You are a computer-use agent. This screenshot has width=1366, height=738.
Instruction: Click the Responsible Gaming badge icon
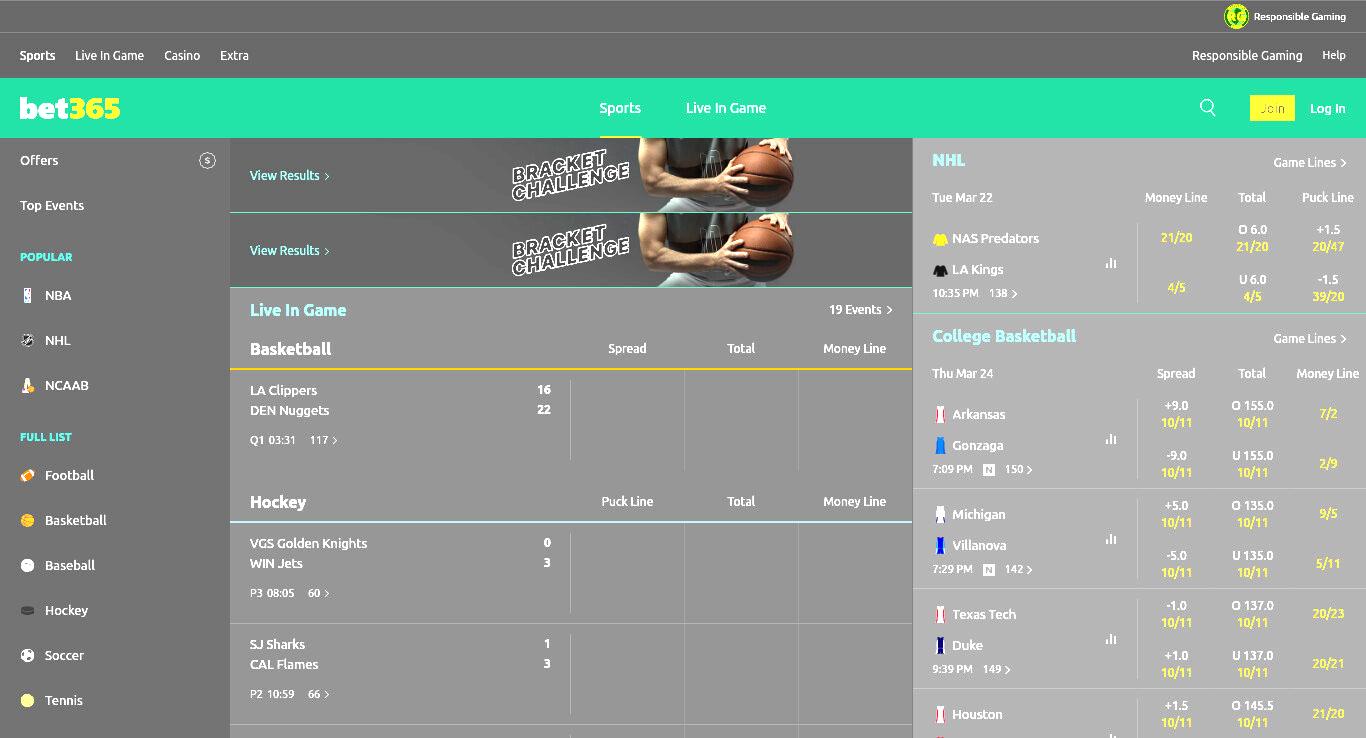(x=1237, y=16)
